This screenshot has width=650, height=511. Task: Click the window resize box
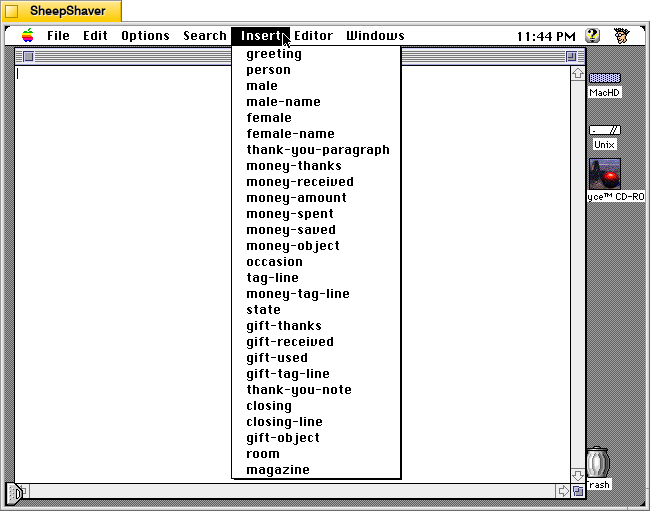578,491
